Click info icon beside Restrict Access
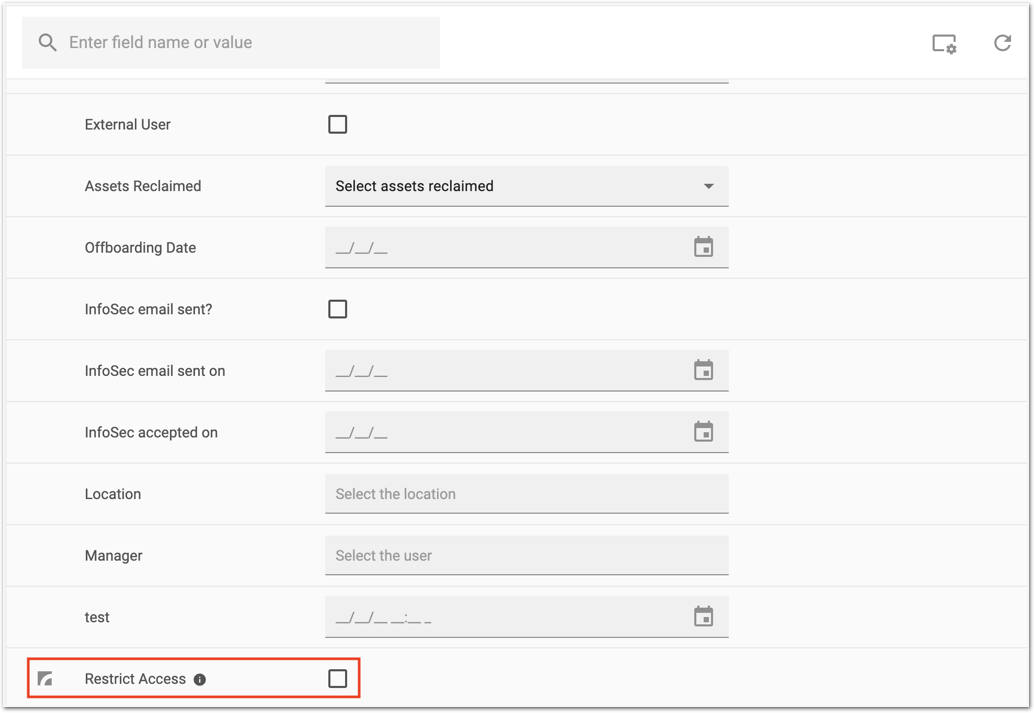Image resolution: width=1034 pixels, height=713 pixels. 200,680
